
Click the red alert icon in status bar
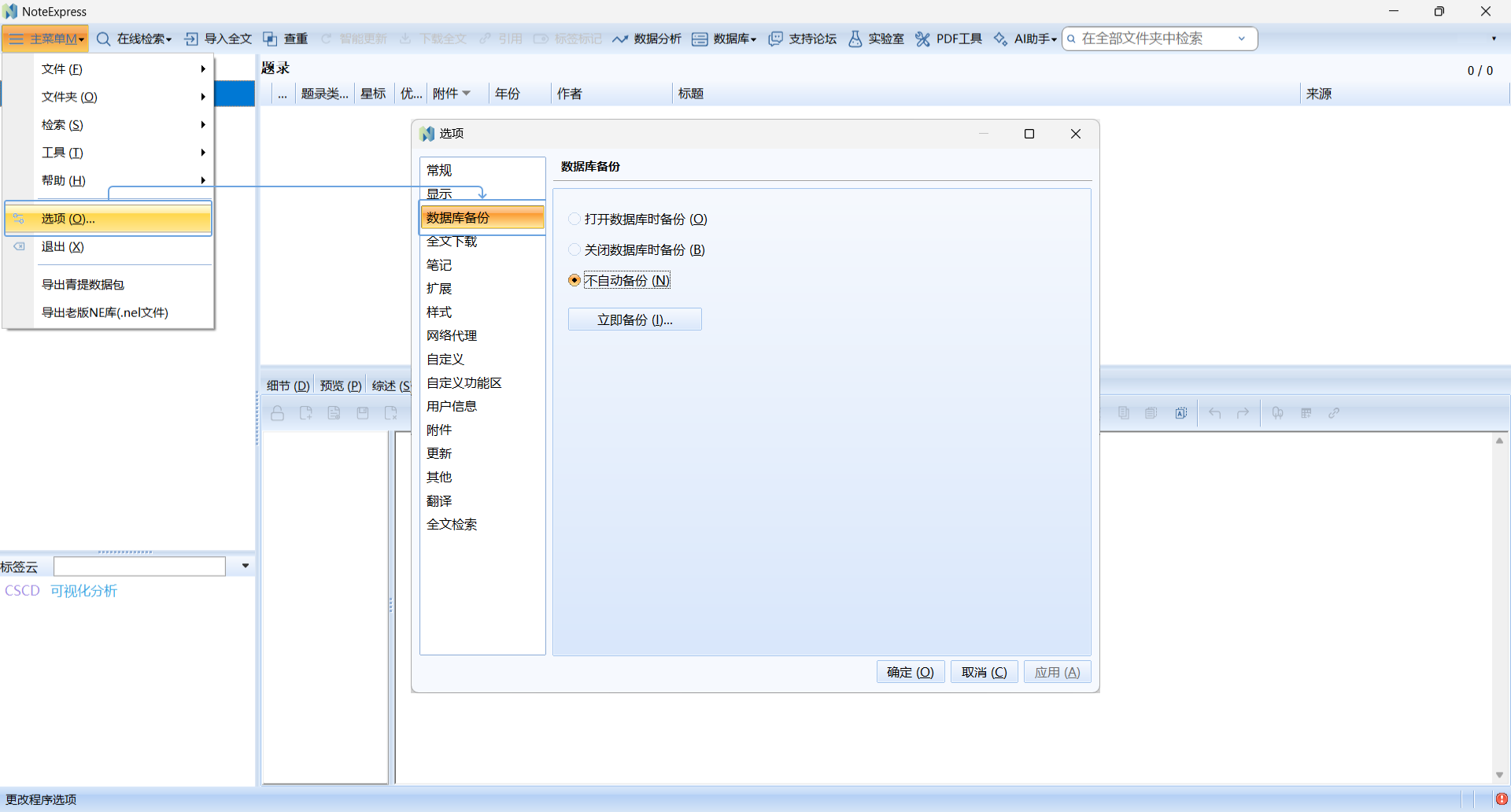pos(1502,799)
